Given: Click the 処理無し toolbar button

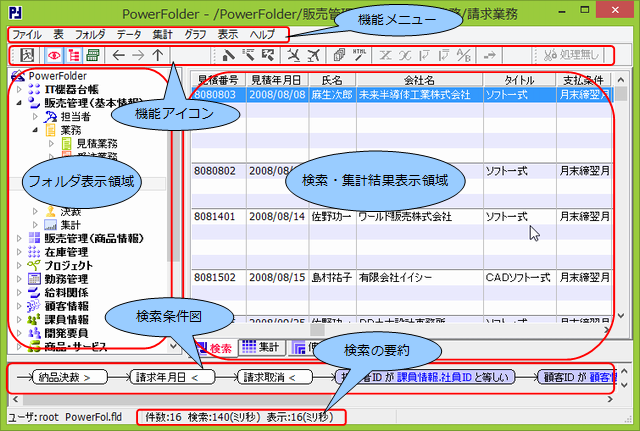Looking at the screenshot, I should pyautogui.click(x=572, y=55).
